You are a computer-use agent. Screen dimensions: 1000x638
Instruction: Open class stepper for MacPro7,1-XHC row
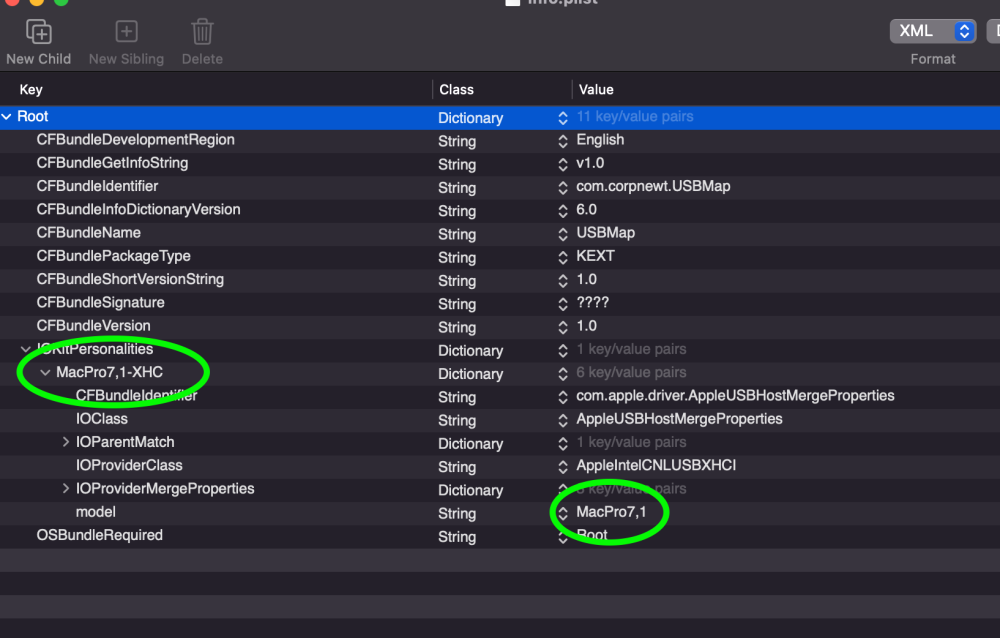coord(562,374)
